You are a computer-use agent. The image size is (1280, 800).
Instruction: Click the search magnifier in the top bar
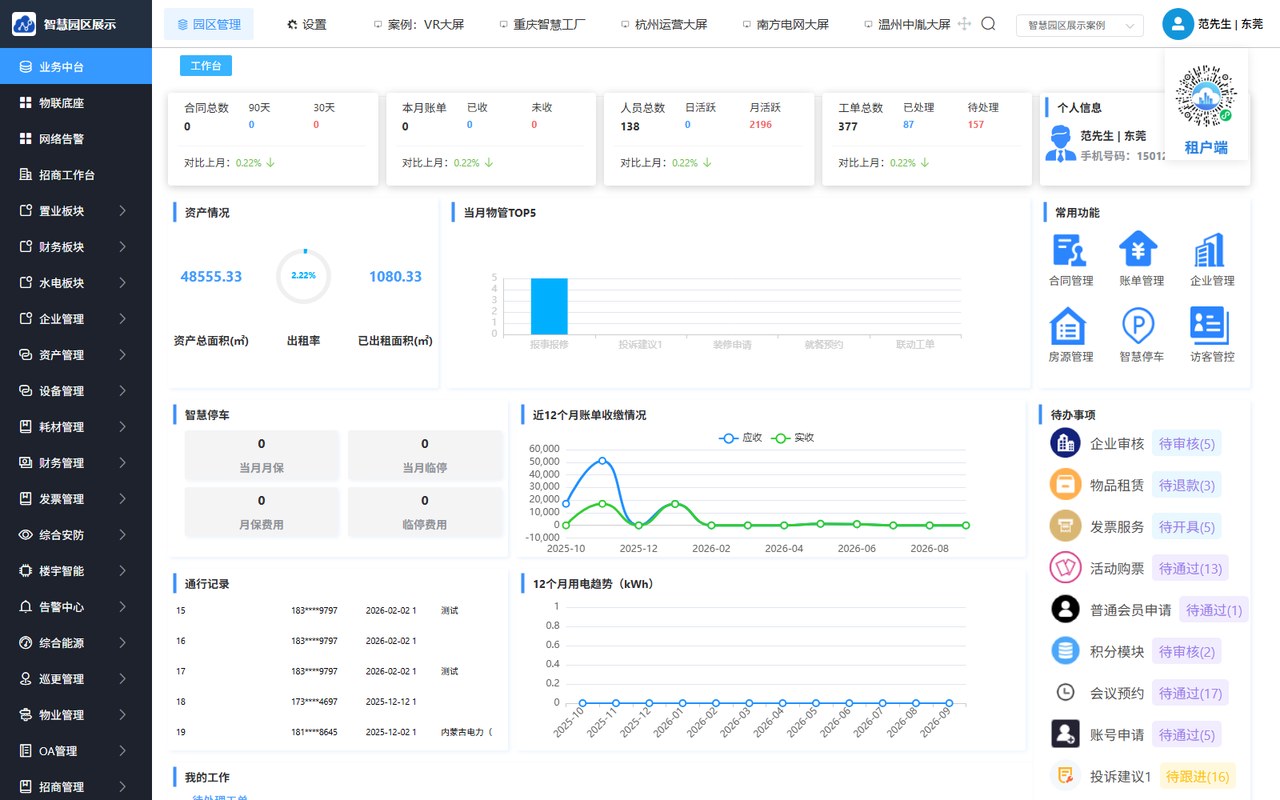coord(988,24)
